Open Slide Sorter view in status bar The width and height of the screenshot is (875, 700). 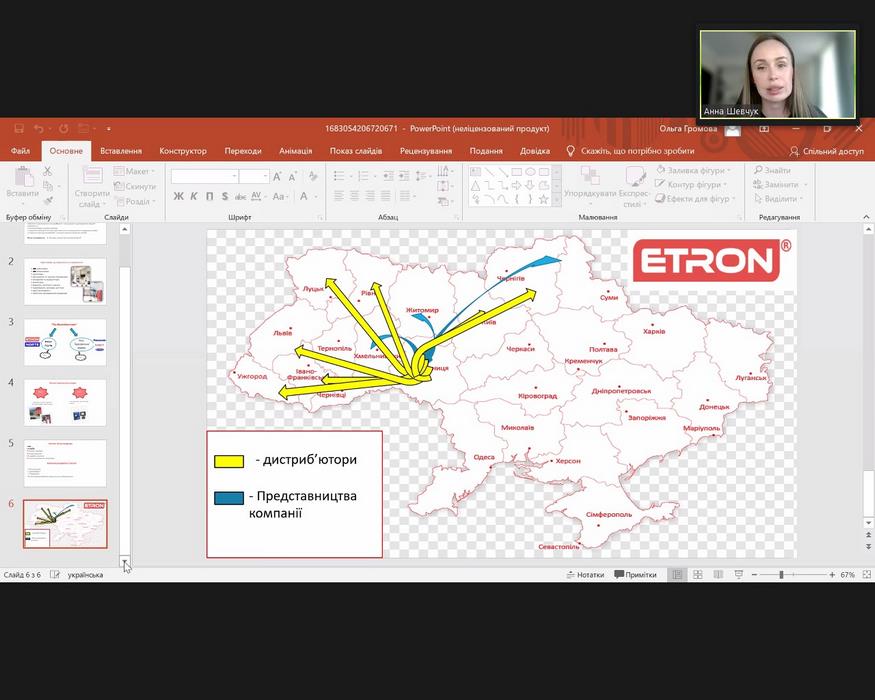[x=697, y=575]
